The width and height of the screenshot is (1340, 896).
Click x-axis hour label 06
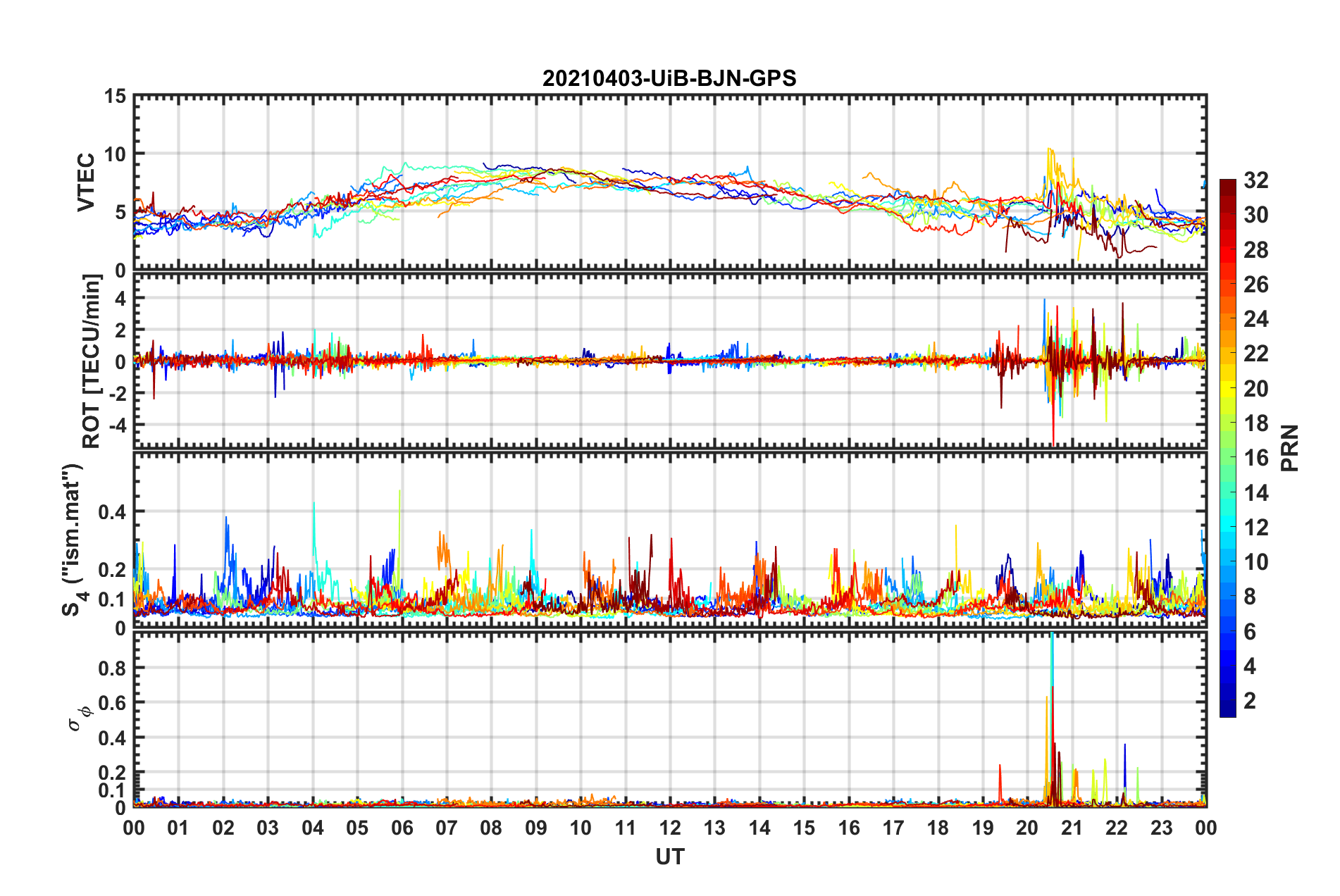click(402, 828)
